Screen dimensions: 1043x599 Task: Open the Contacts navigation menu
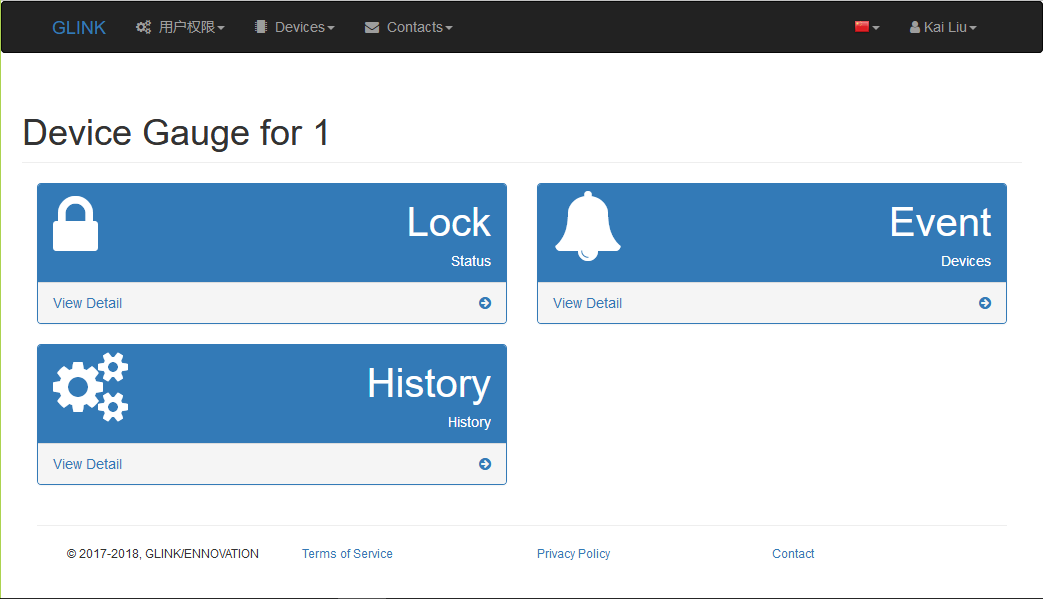click(x=408, y=27)
